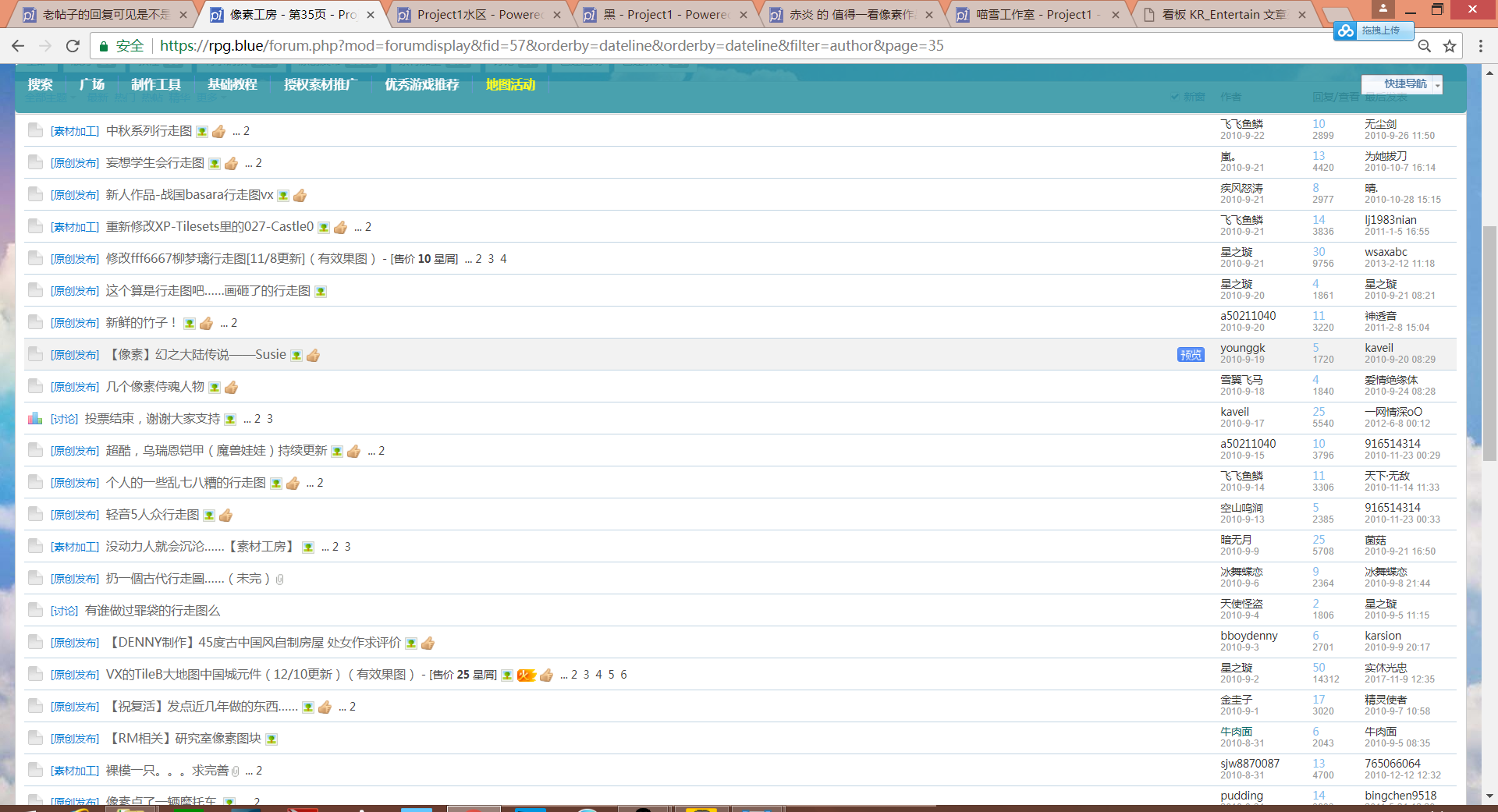The height and width of the screenshot is (812, 1498).
Task: Open thread 有谁做过罪袋的行走图么
Action: 152,611
